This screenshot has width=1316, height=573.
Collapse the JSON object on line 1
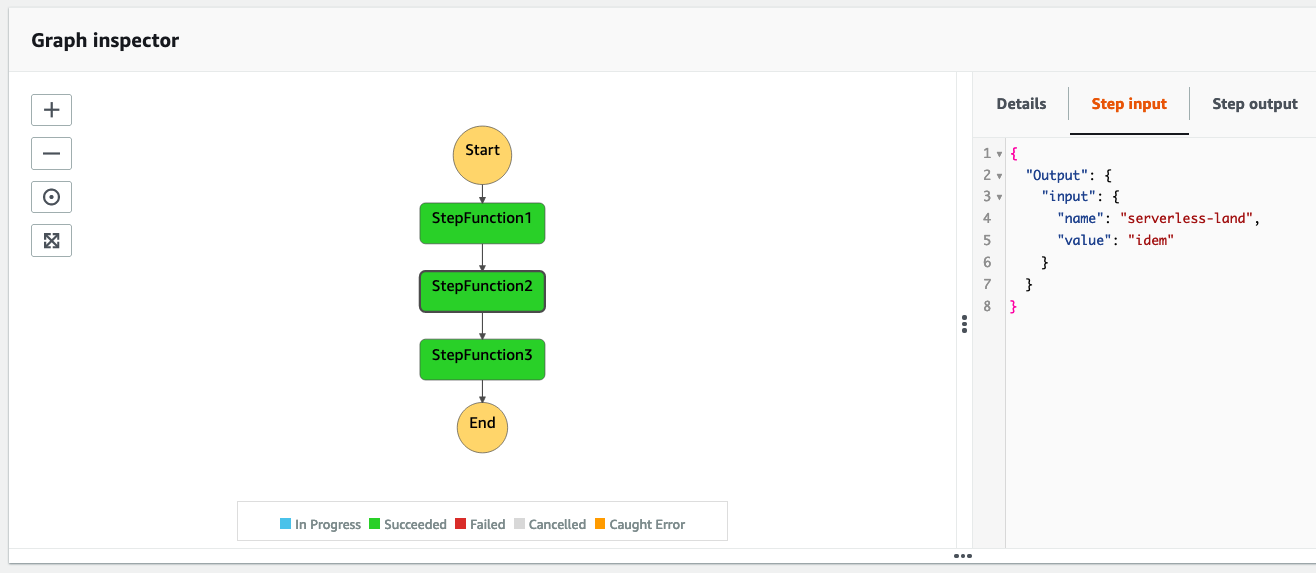[x=999, y=154]
